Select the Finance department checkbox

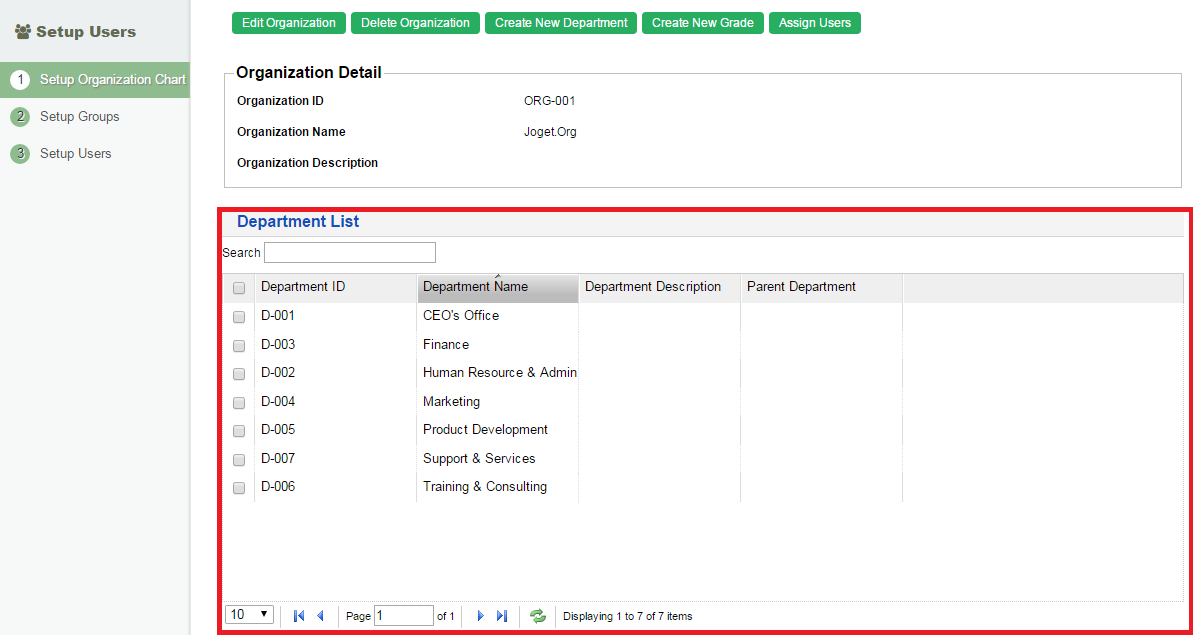[239, 346]
